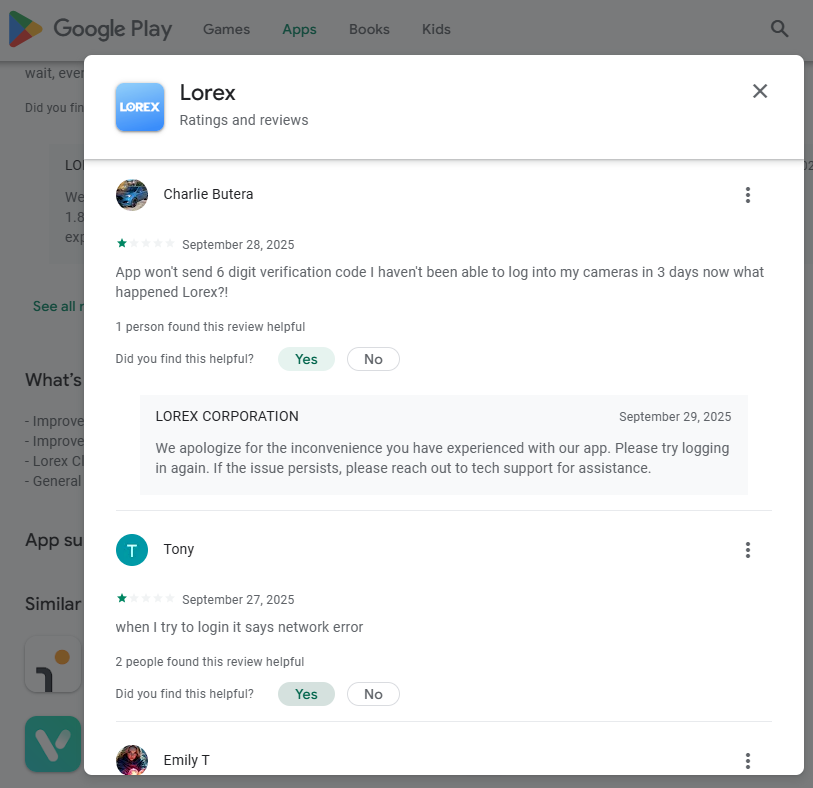The width and height of the screenshot is (813, 788).
Task: Open more options for Emily T's review
Action: point(748,761)
